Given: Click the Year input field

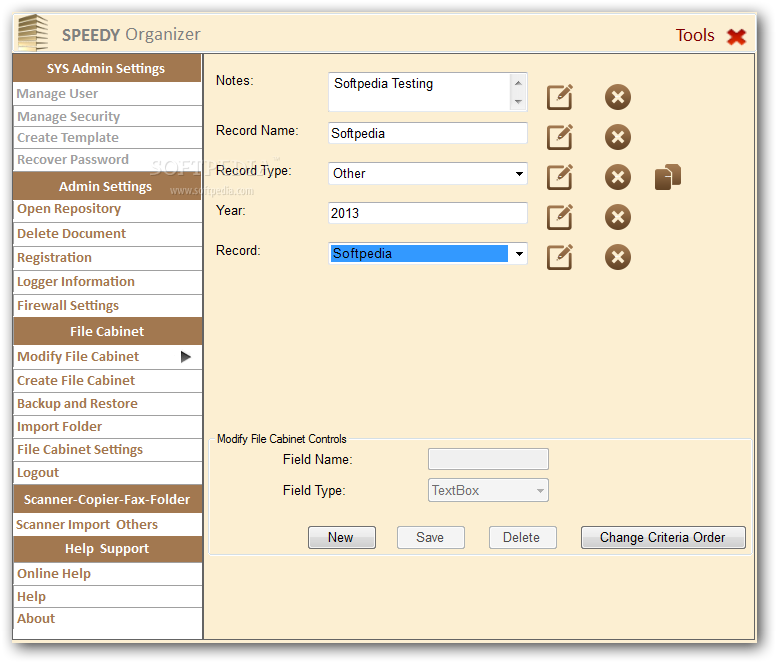Looking at the screenshot, I should coord(428,213).
